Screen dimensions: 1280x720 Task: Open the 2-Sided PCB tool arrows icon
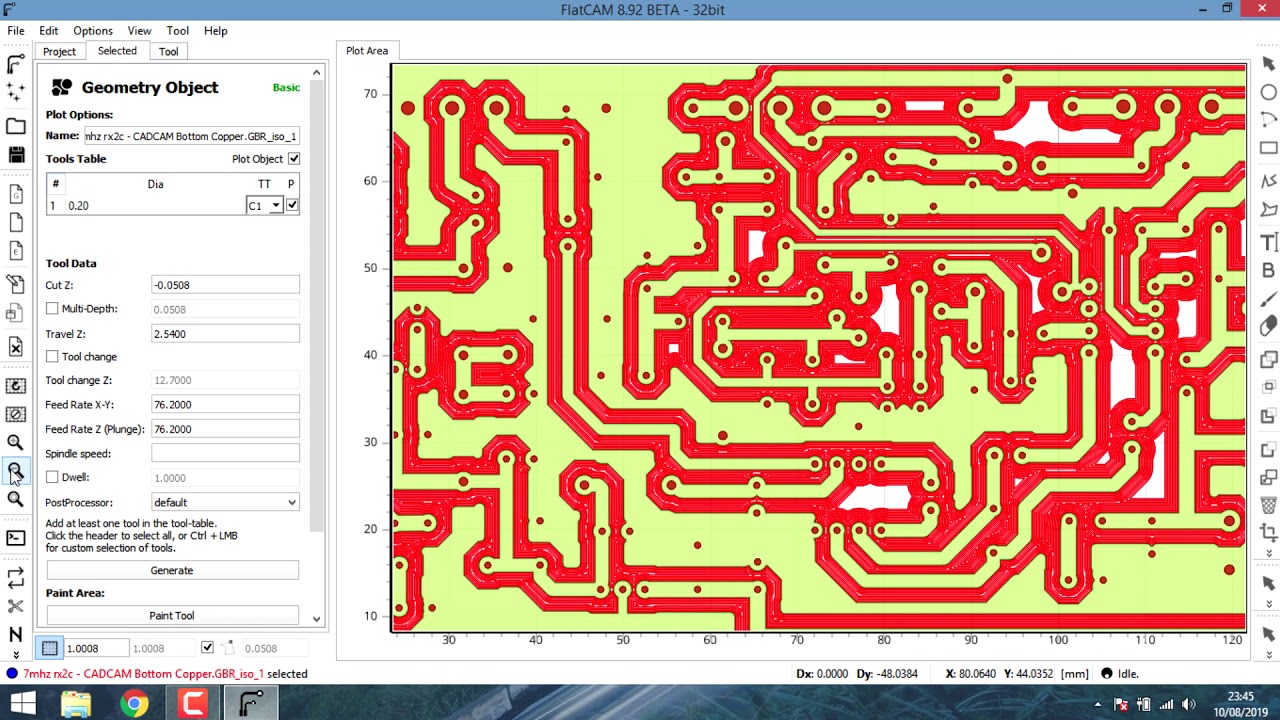[15, 577]
